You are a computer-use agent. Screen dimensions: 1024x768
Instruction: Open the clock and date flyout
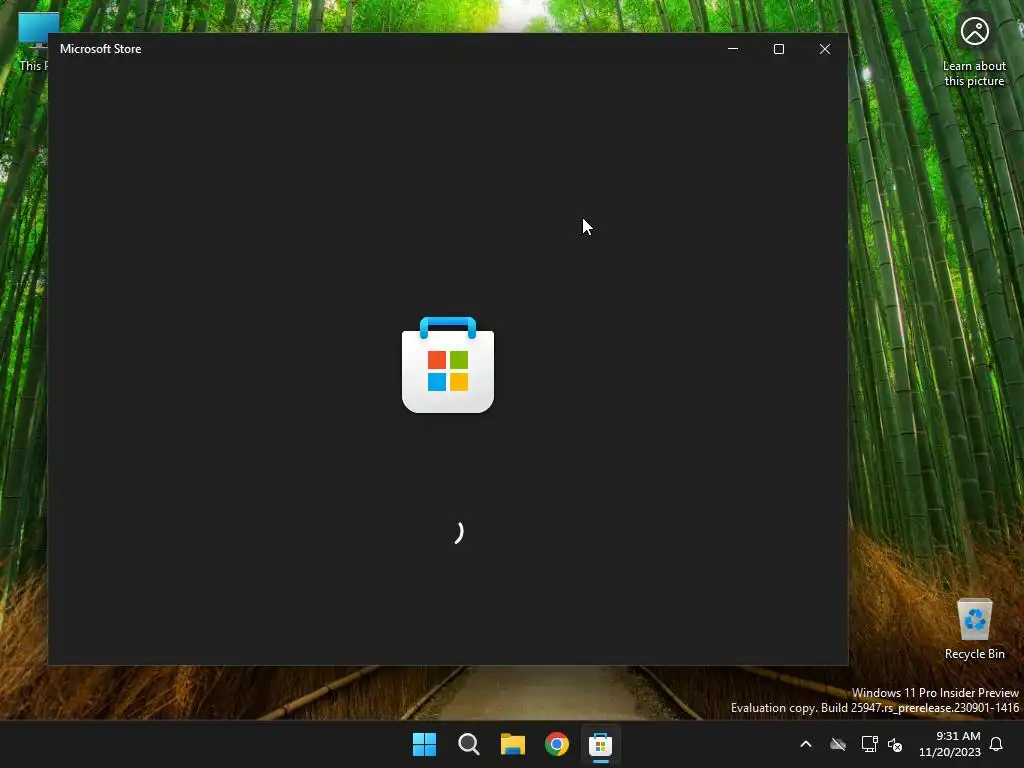pos(950,744)
